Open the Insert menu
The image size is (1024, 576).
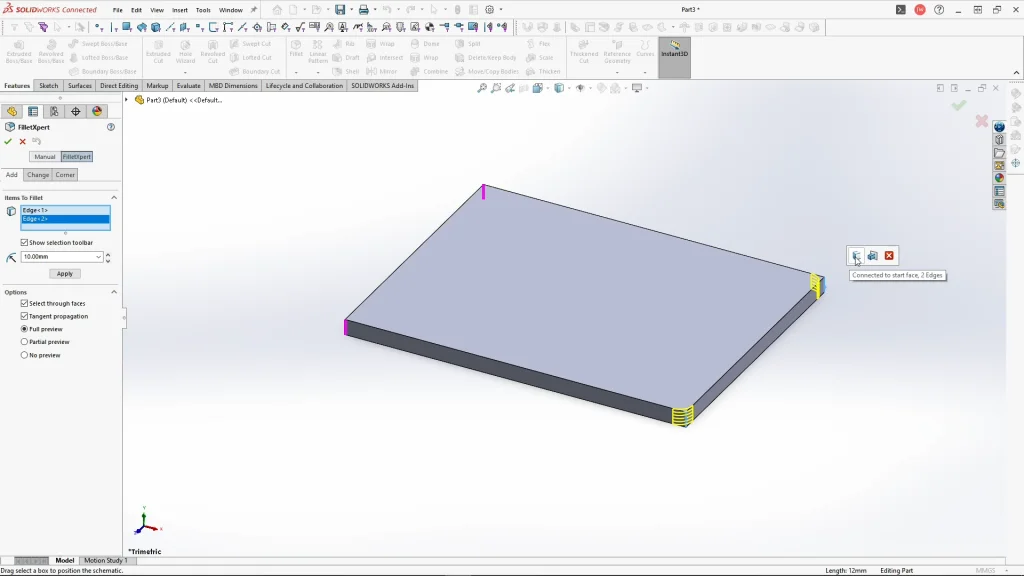click(x=180, y=10)
